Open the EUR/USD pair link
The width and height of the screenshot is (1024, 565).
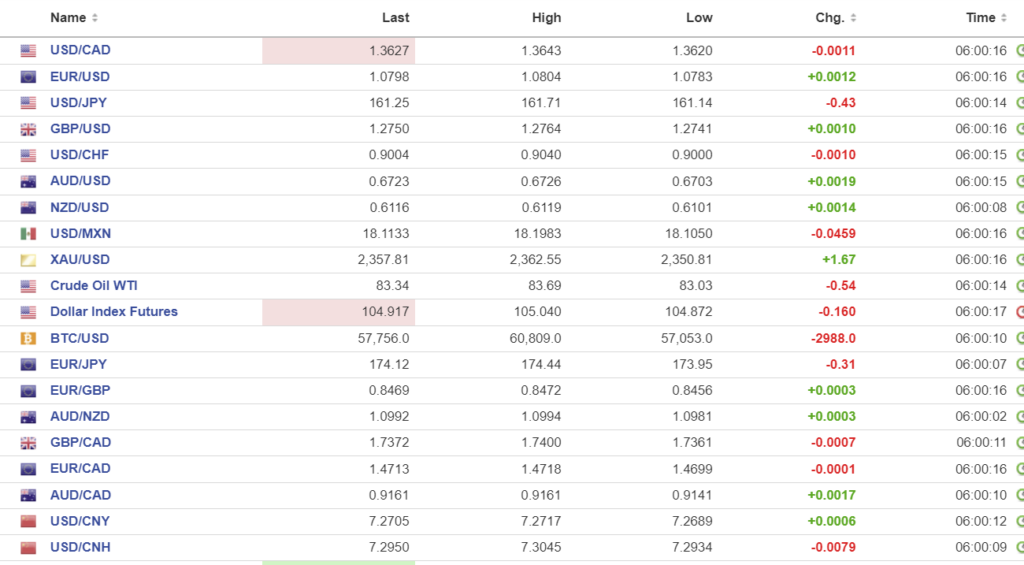pyautogui.click(x=80, y=77)
